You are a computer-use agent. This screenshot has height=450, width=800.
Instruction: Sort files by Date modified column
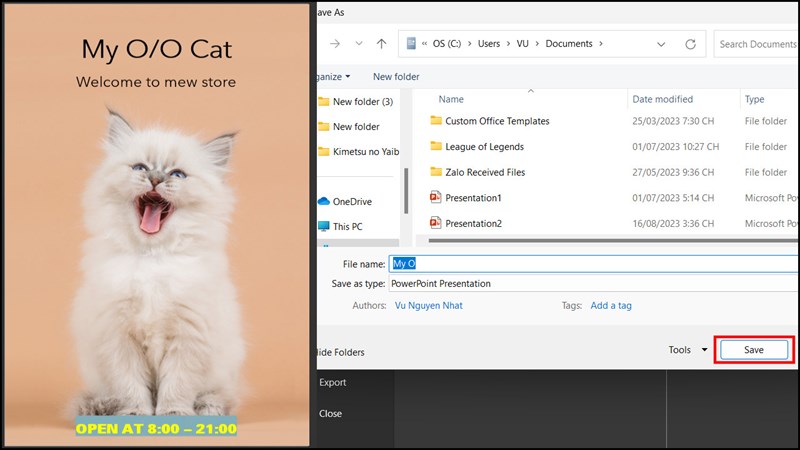(x=662, y=99)
